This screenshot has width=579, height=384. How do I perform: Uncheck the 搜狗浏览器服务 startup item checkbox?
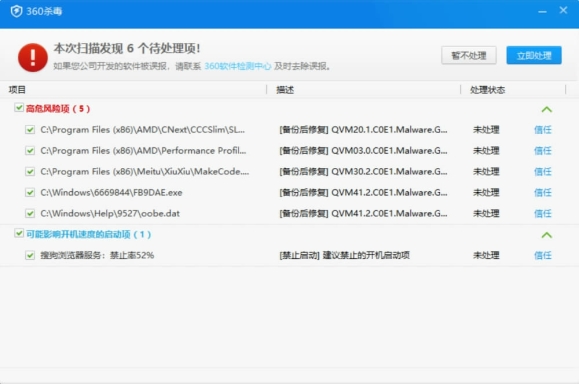pyautogui.click(x=30, y=255)
